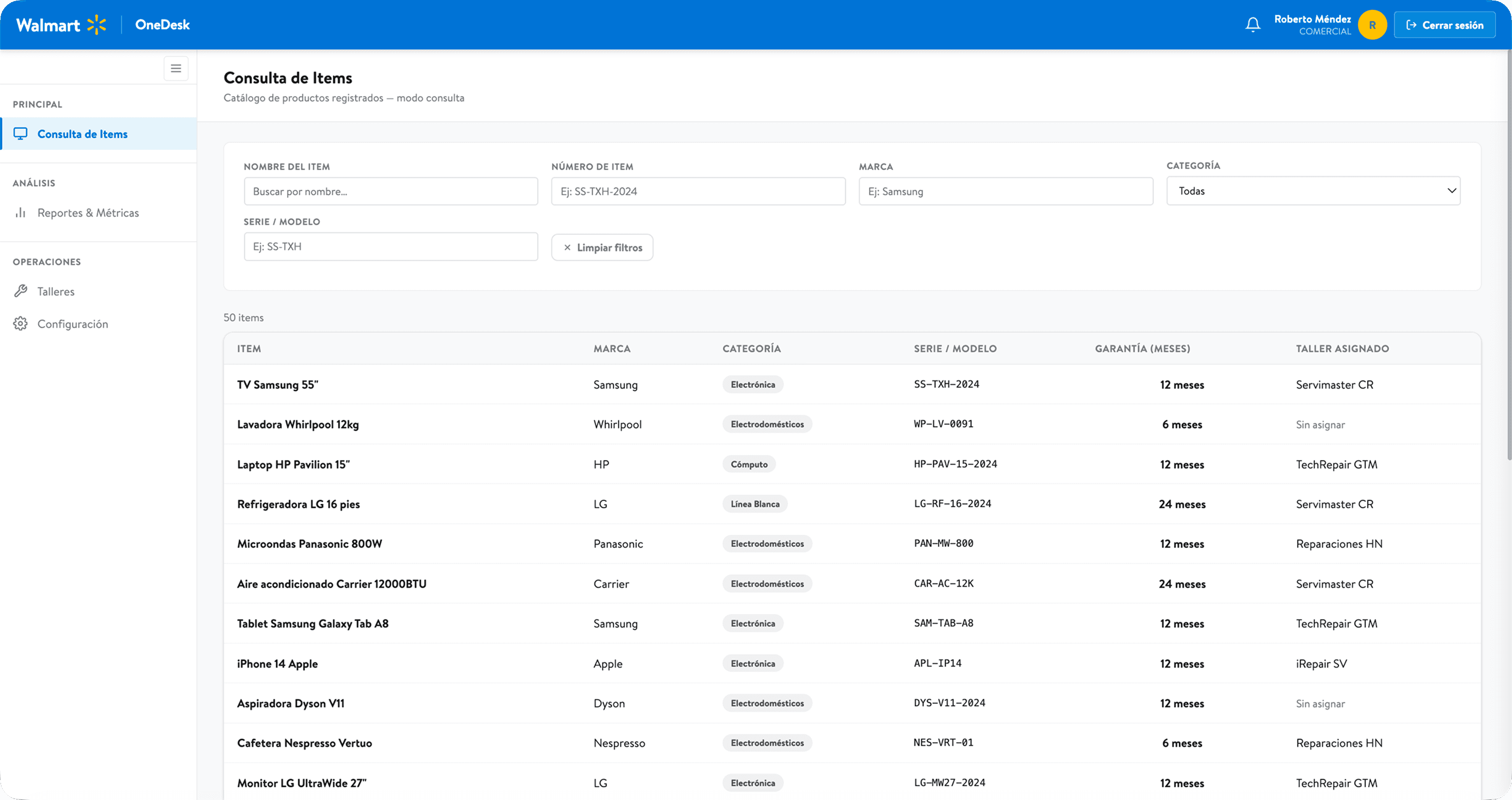
Task: Click serial WP-LV-0091
Action: point(943,424)
